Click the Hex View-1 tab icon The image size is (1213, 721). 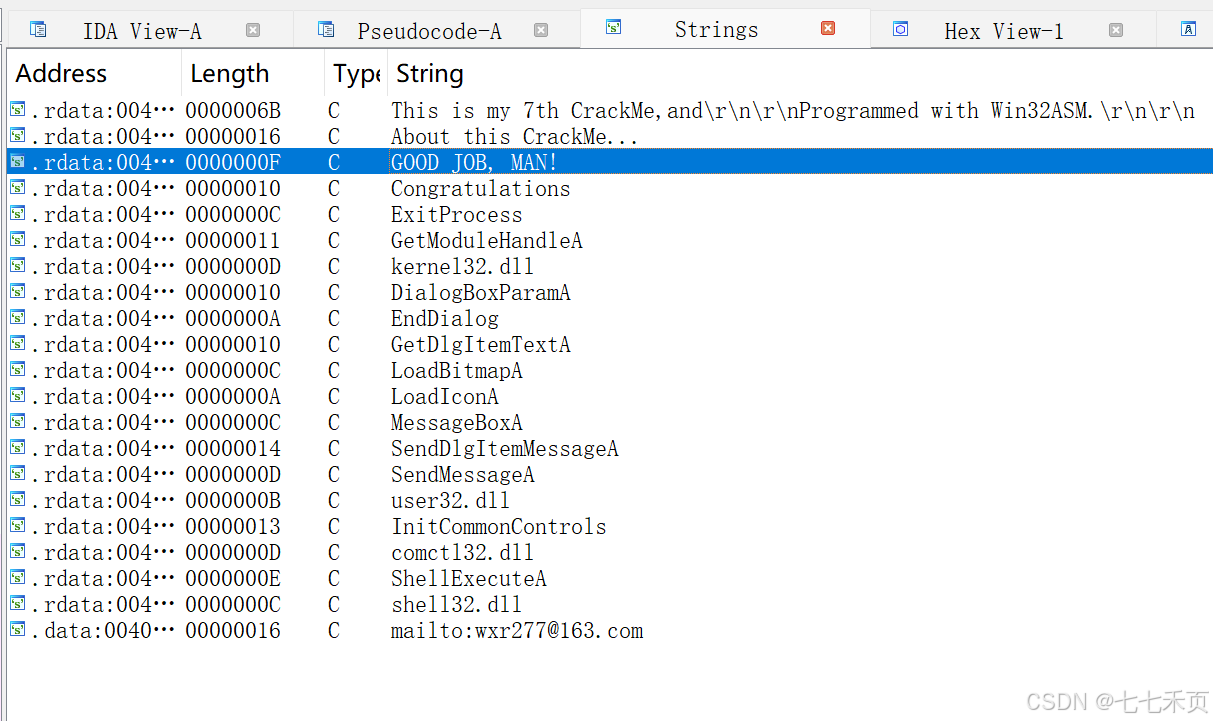click(900, 29)
